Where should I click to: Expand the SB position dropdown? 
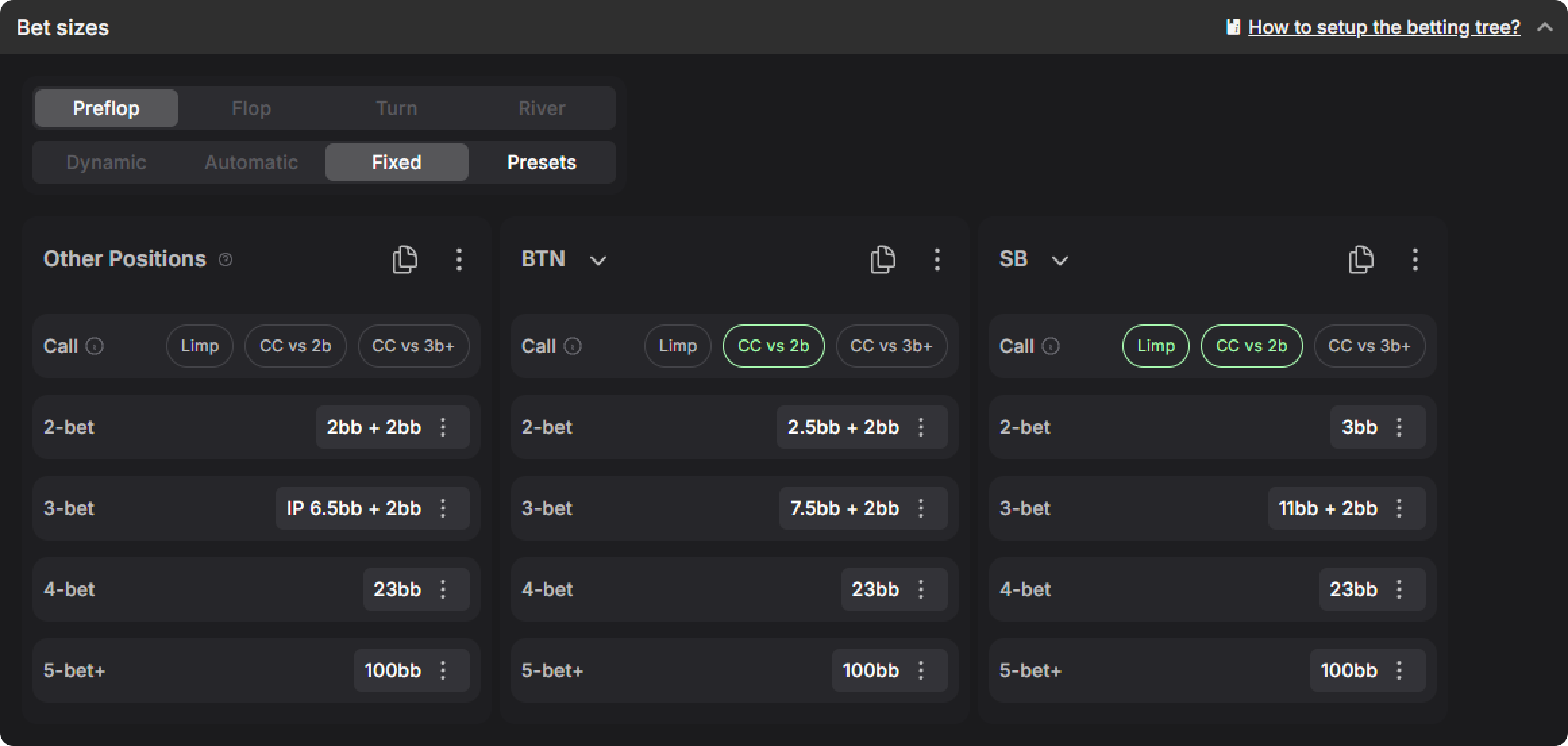1060,260
